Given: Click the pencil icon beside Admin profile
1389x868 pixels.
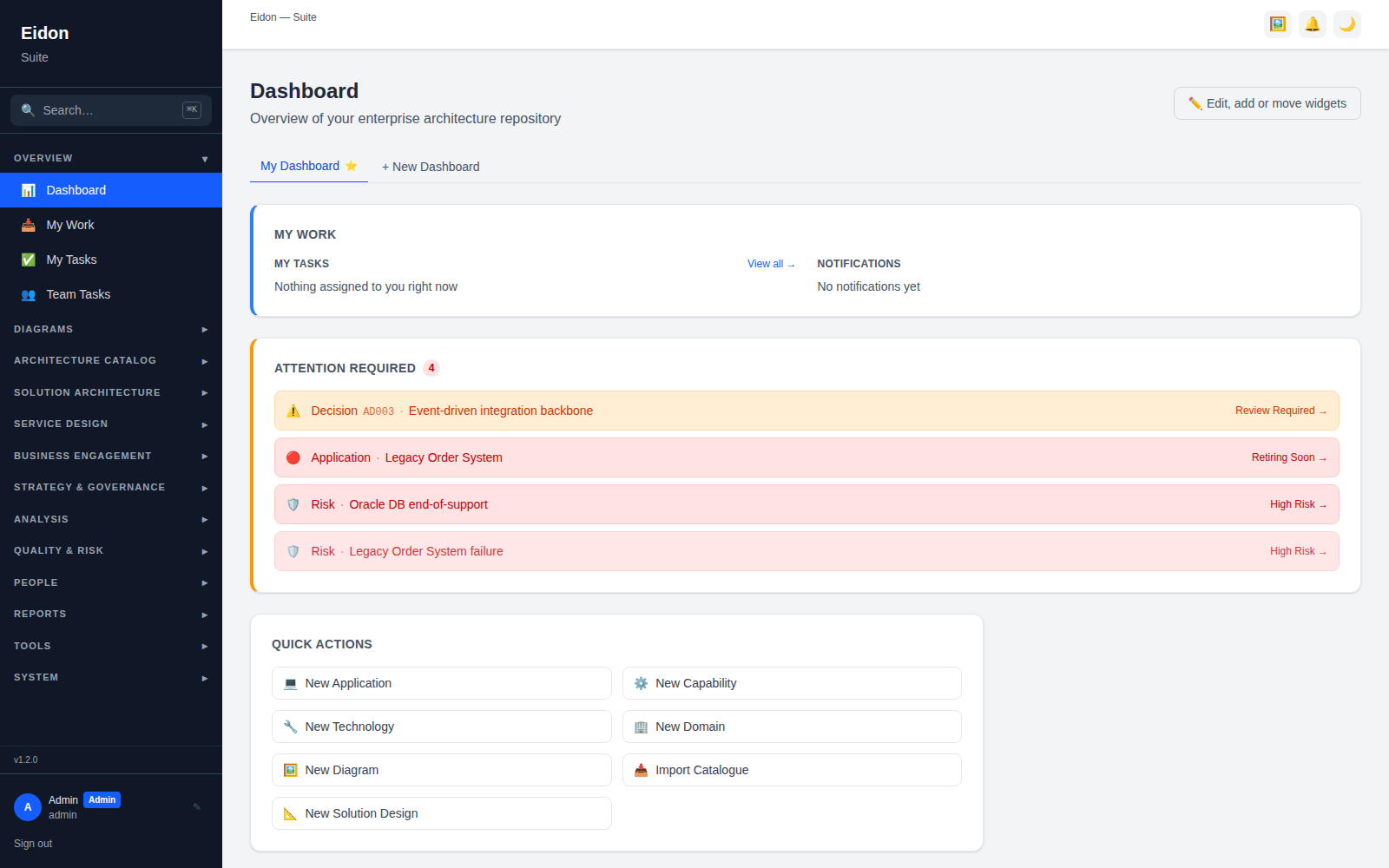Looking at the screenshot, I should [x=197, y=806].
